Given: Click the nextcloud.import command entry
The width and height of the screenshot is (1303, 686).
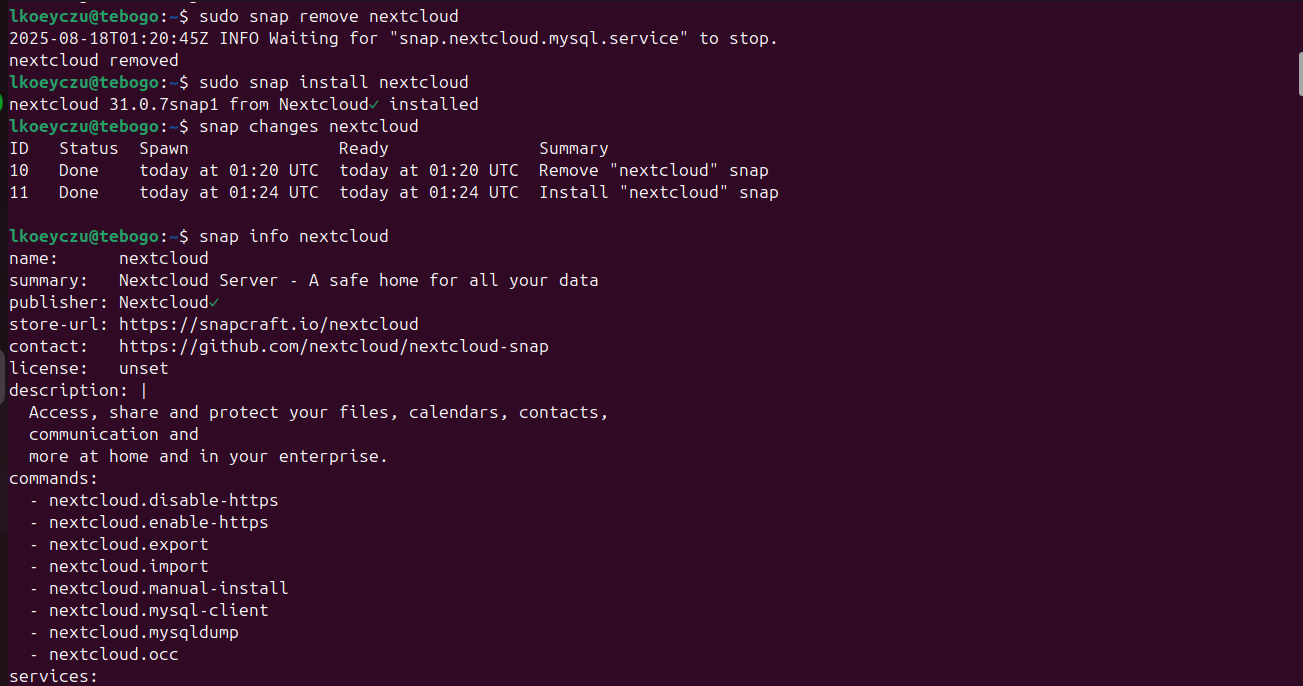Looking at the screenshot, I should click(129, 566).
